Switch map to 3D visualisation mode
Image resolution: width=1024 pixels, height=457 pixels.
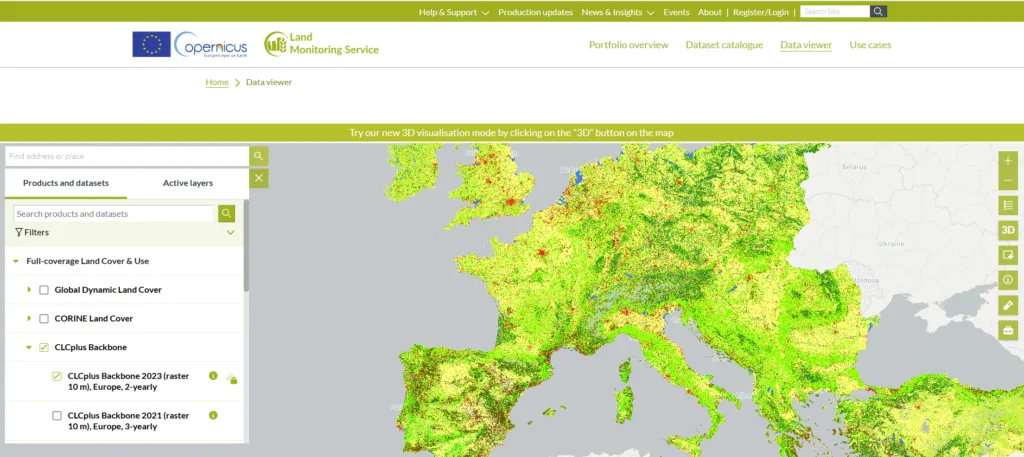click(1008, 230)
